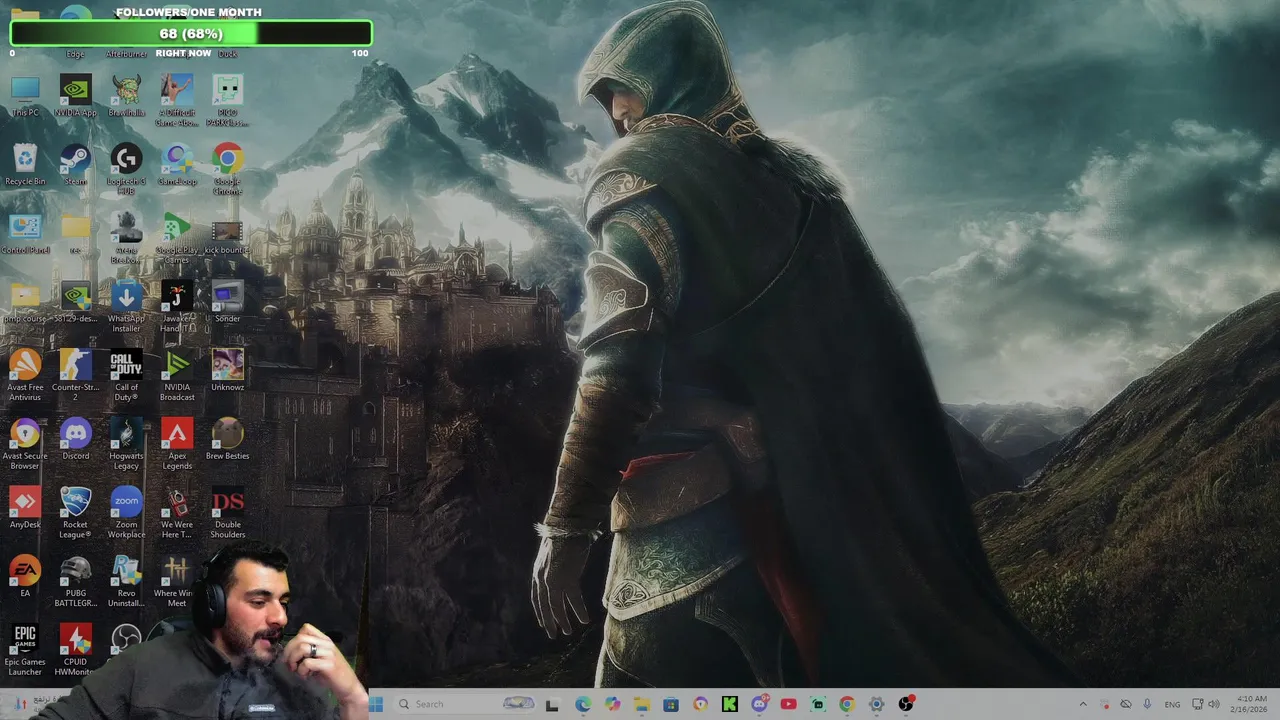Launch the EA app shortcut

click(25, 577)
